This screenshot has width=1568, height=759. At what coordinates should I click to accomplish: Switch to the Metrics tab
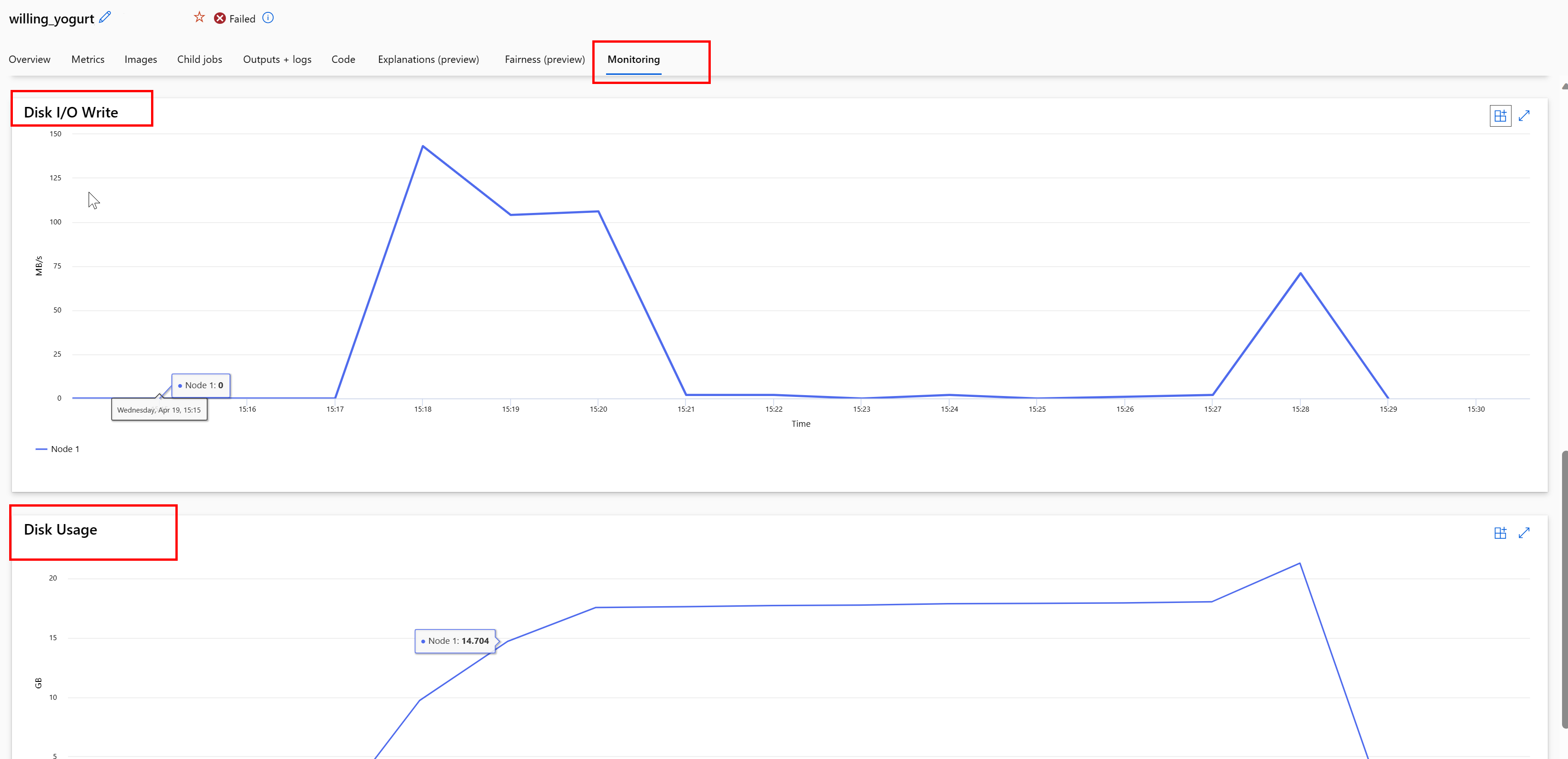[88, 60]
